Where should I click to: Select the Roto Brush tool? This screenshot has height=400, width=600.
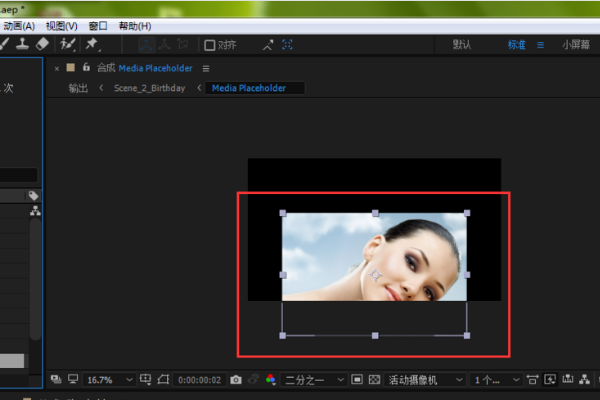pyautogui.click(x=68, y=45)
